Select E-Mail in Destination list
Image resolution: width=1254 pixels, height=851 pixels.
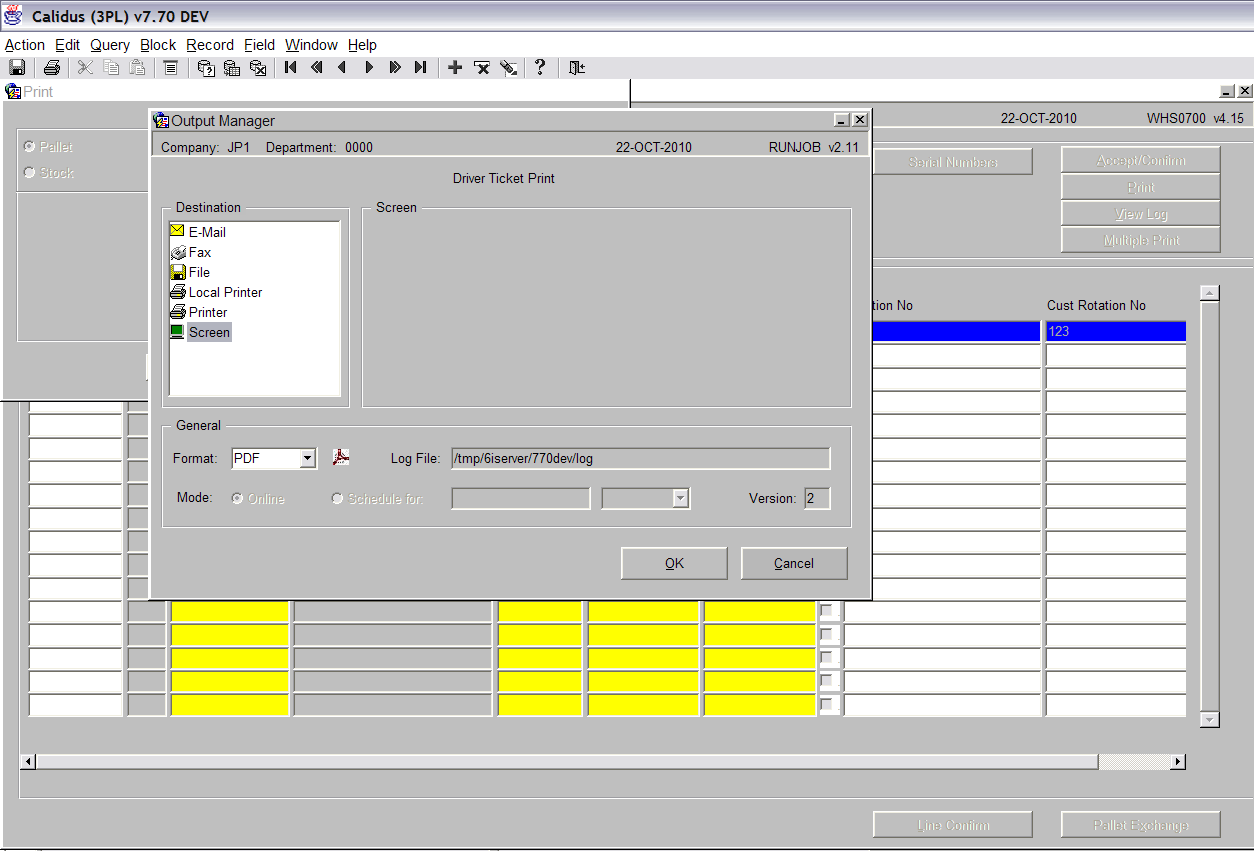tap(198, 232)
